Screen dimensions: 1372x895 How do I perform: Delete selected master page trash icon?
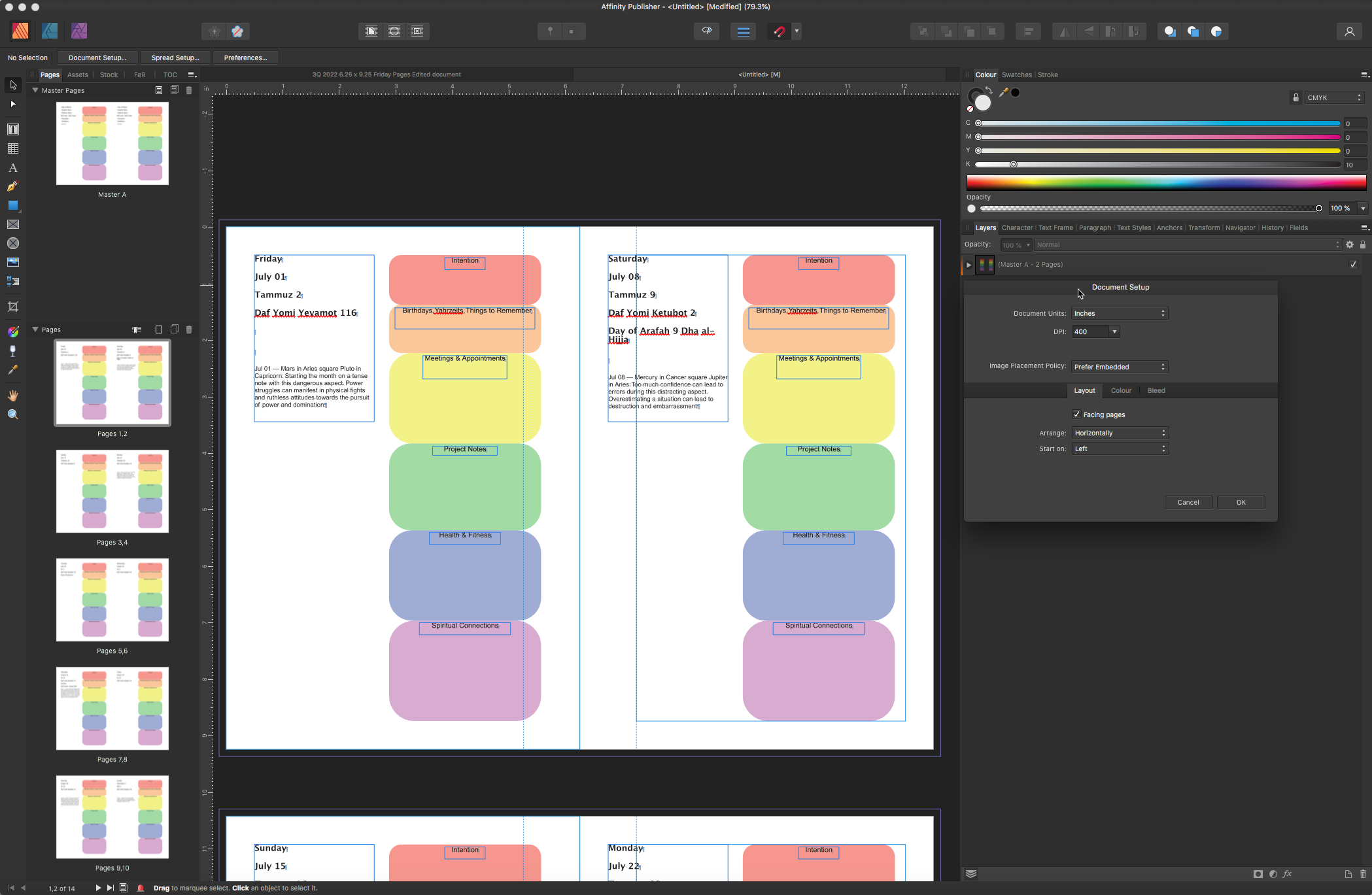[189, 90]
